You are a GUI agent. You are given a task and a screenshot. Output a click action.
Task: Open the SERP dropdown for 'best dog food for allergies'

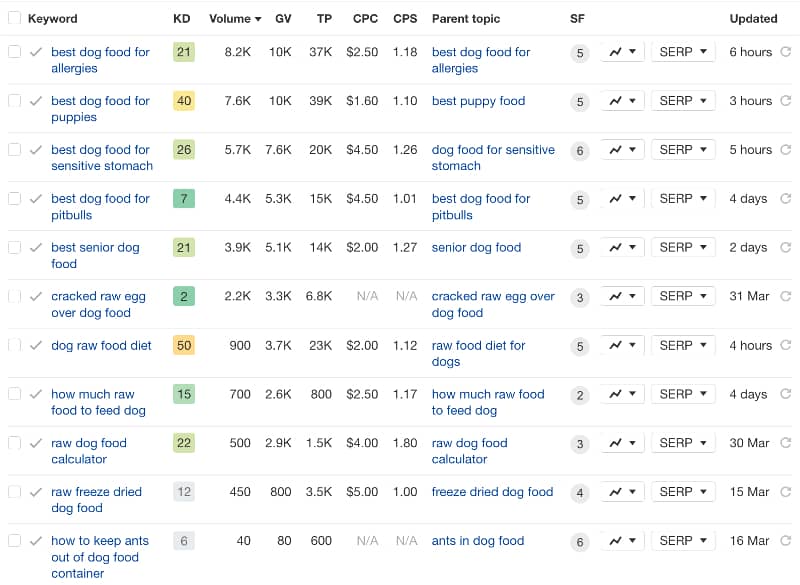click(682, 52)
